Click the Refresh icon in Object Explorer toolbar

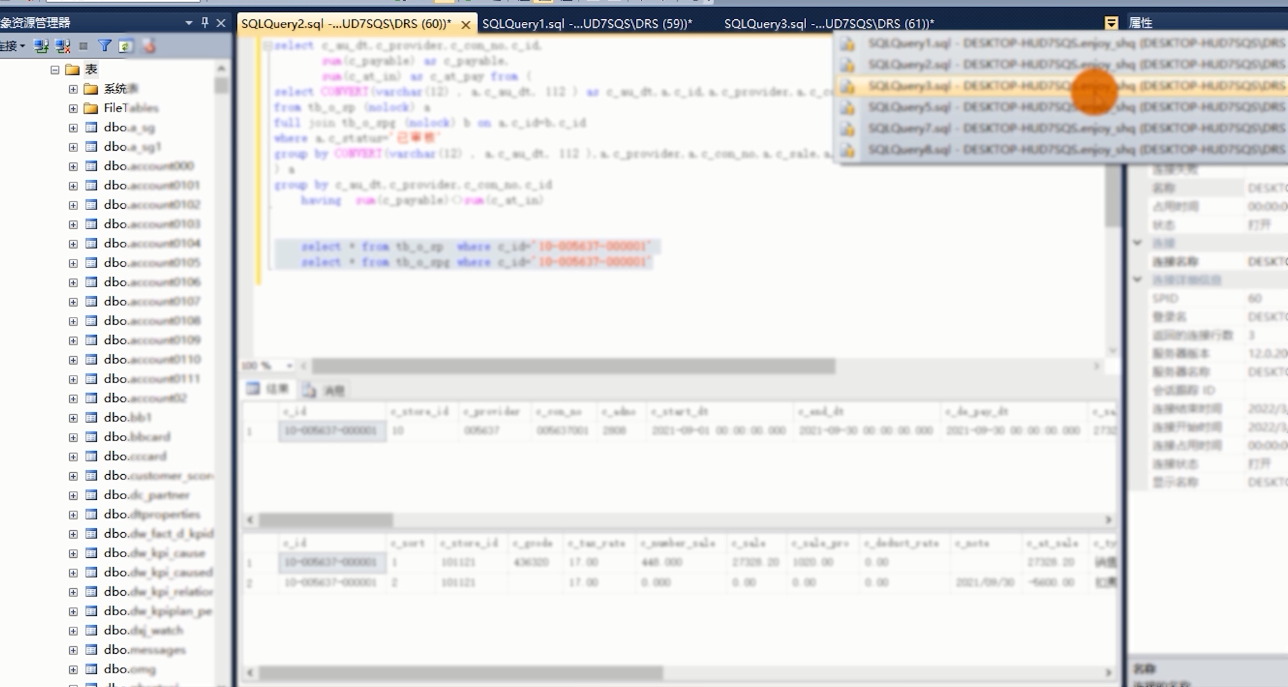coord(126,46)
